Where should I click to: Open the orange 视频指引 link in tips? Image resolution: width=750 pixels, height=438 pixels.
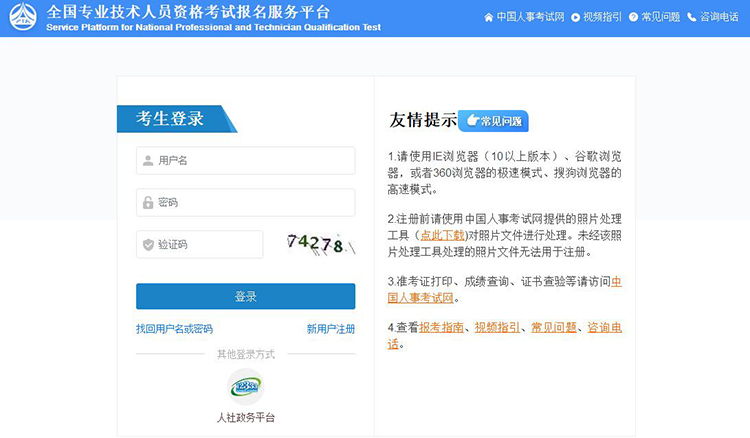497,328
